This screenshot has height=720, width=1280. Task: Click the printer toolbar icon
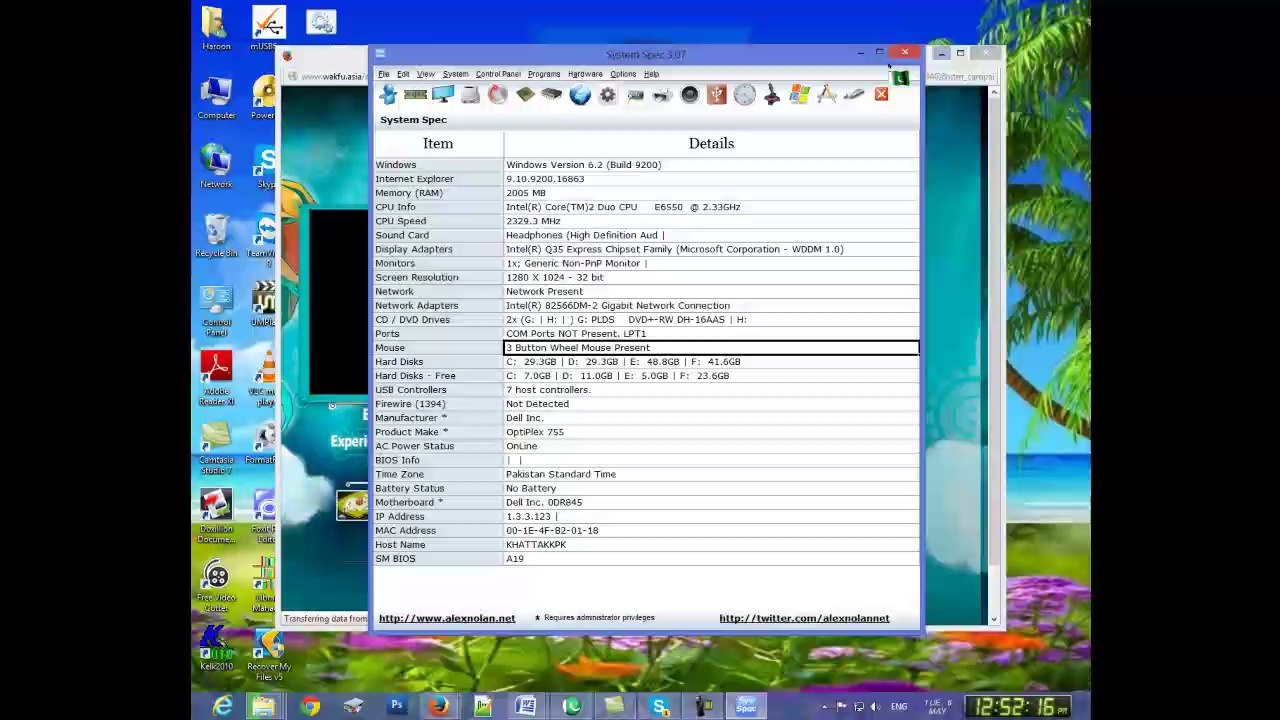tap(662, 95)
